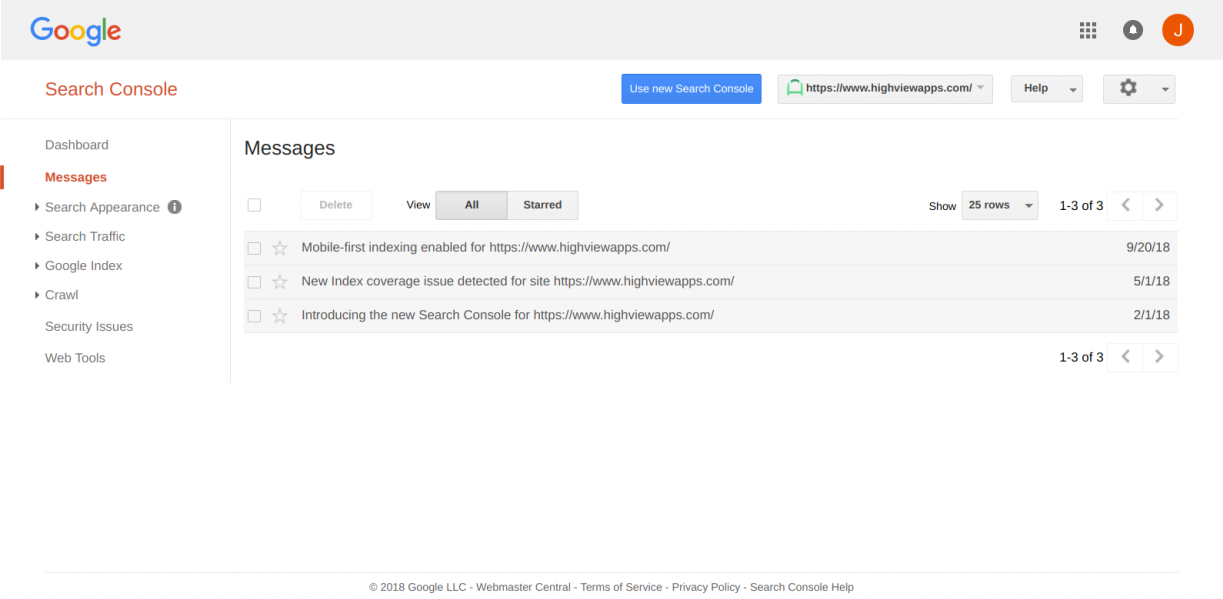Open the account avatar J
1223x599 pixels.
click(1177, 30)
